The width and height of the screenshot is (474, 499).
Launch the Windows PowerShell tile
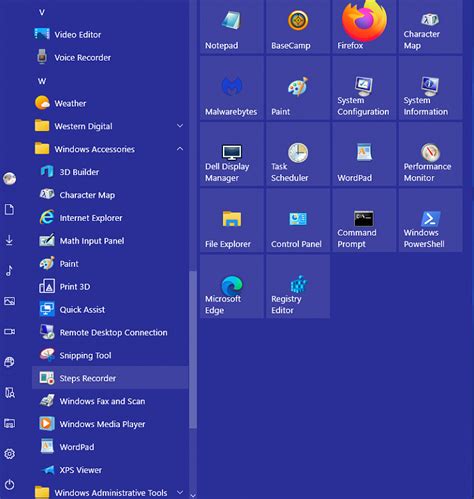tap(430, 220)
